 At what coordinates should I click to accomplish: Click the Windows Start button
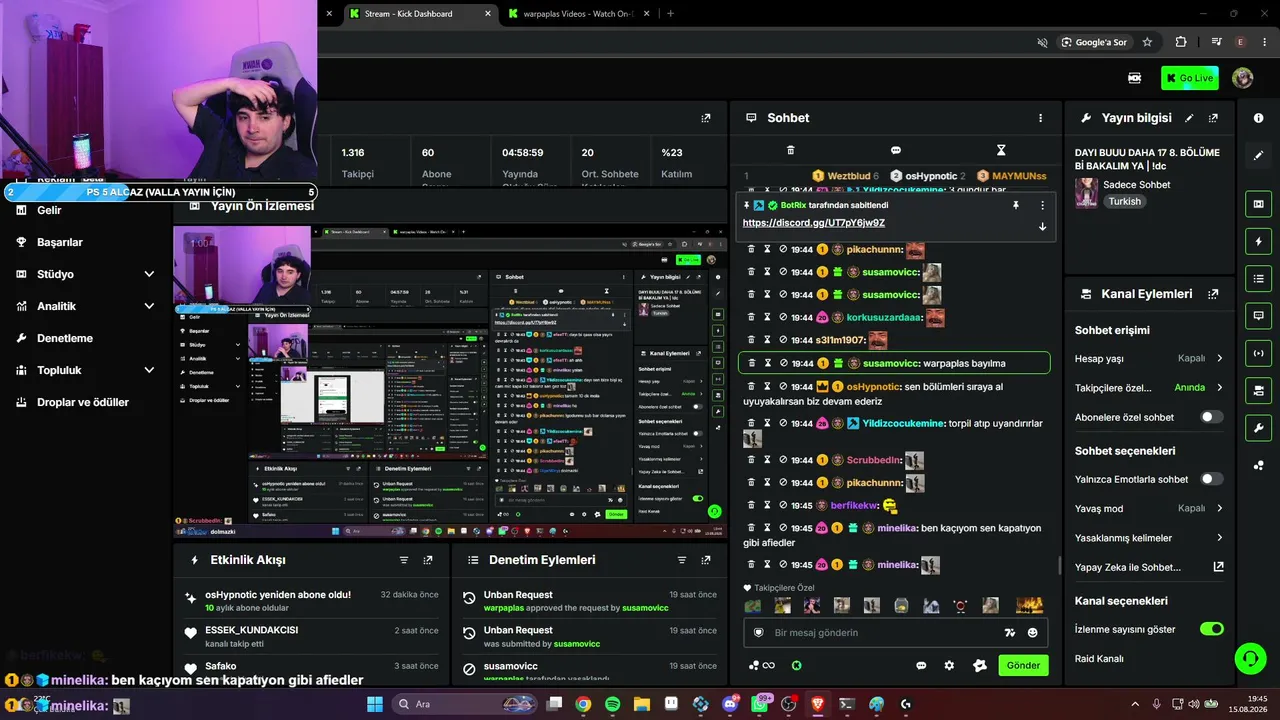pyautogui.click(x=375, y=704)
